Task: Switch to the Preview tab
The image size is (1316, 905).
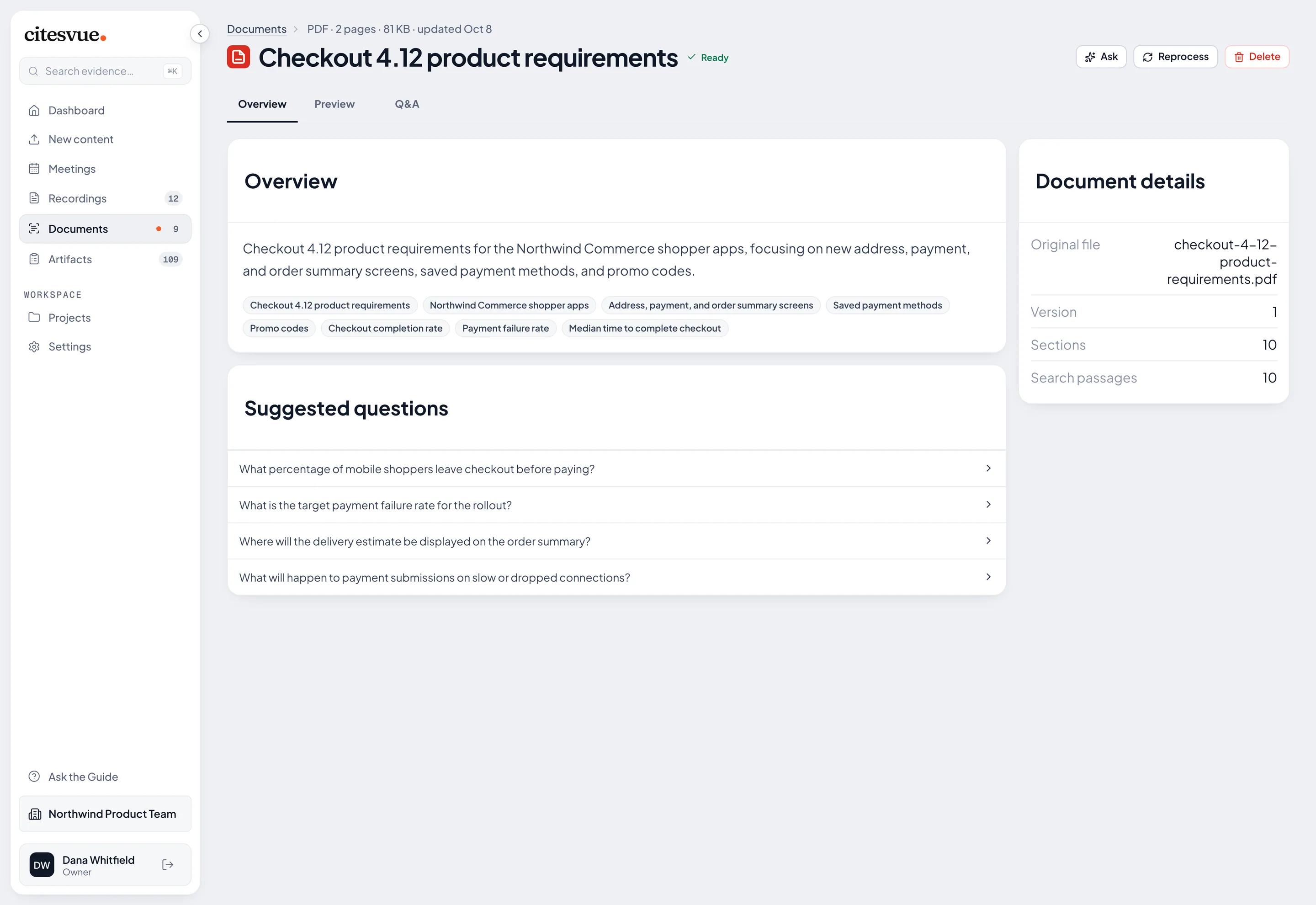Action: (334, 104)
